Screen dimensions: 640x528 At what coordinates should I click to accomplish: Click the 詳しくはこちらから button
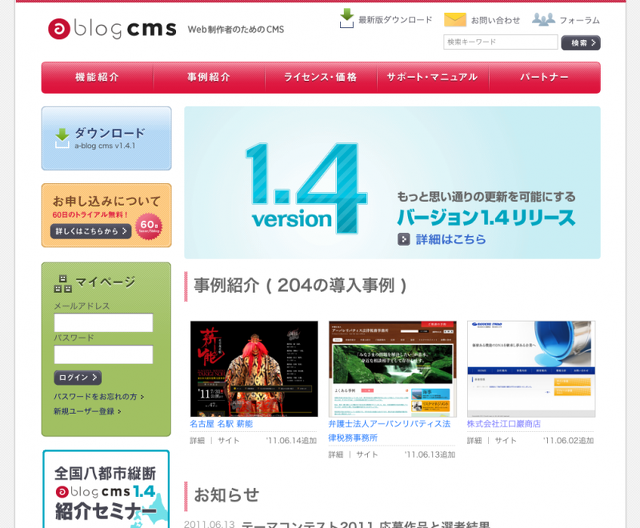click(x=90, y=231)
